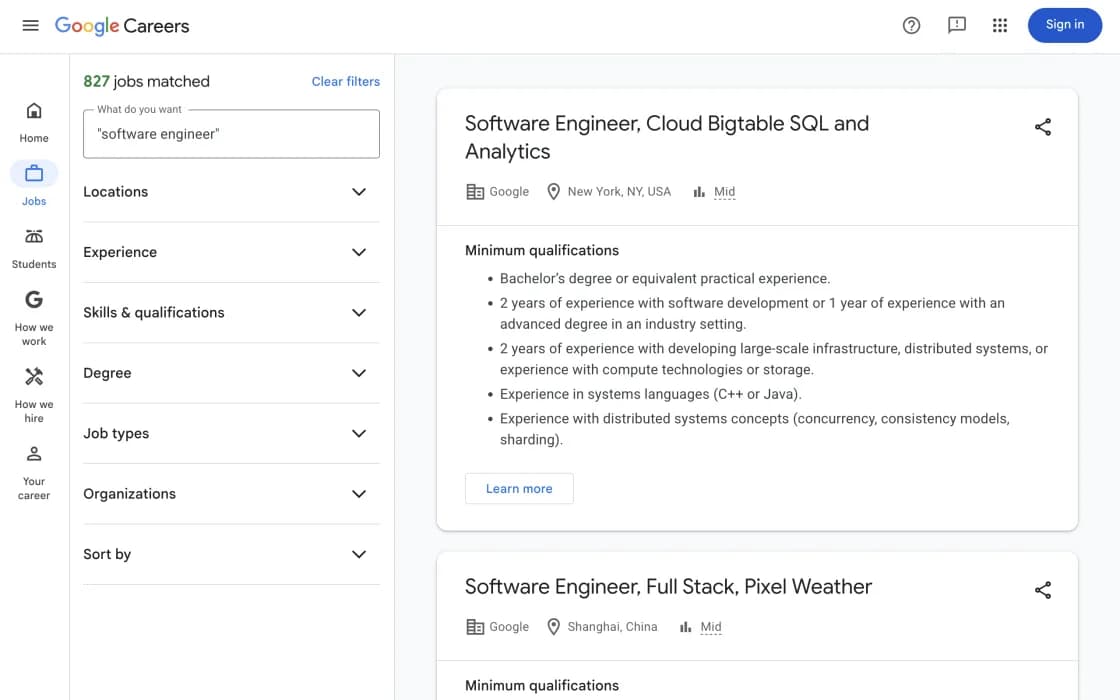
Task: Click location pin beside New York, NY, USA
Action: (x=553, y=191)
